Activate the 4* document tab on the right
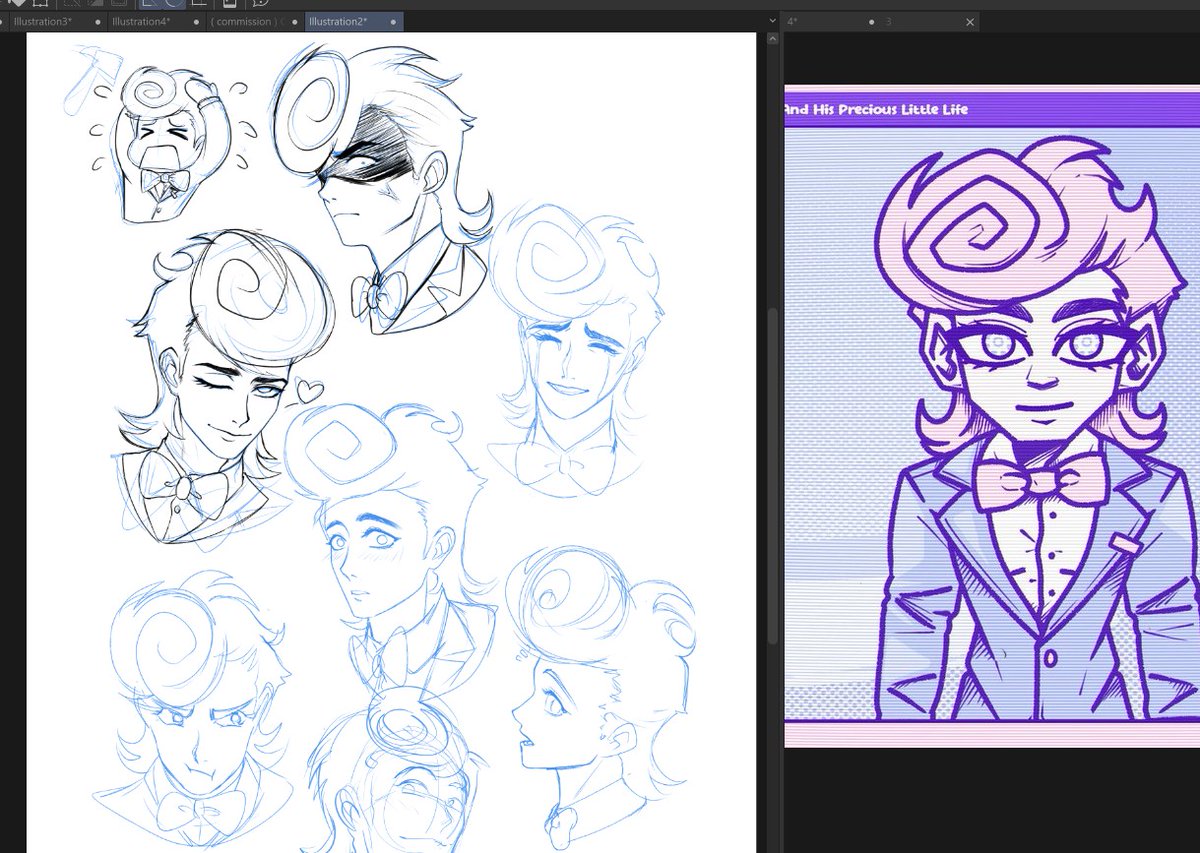1200x853 pixels. coord(790,21)
